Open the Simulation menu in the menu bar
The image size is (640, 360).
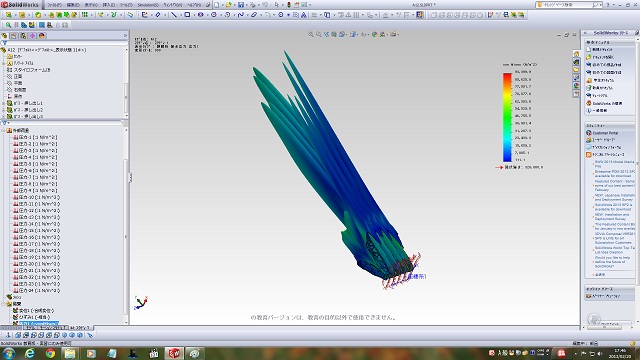148,5
